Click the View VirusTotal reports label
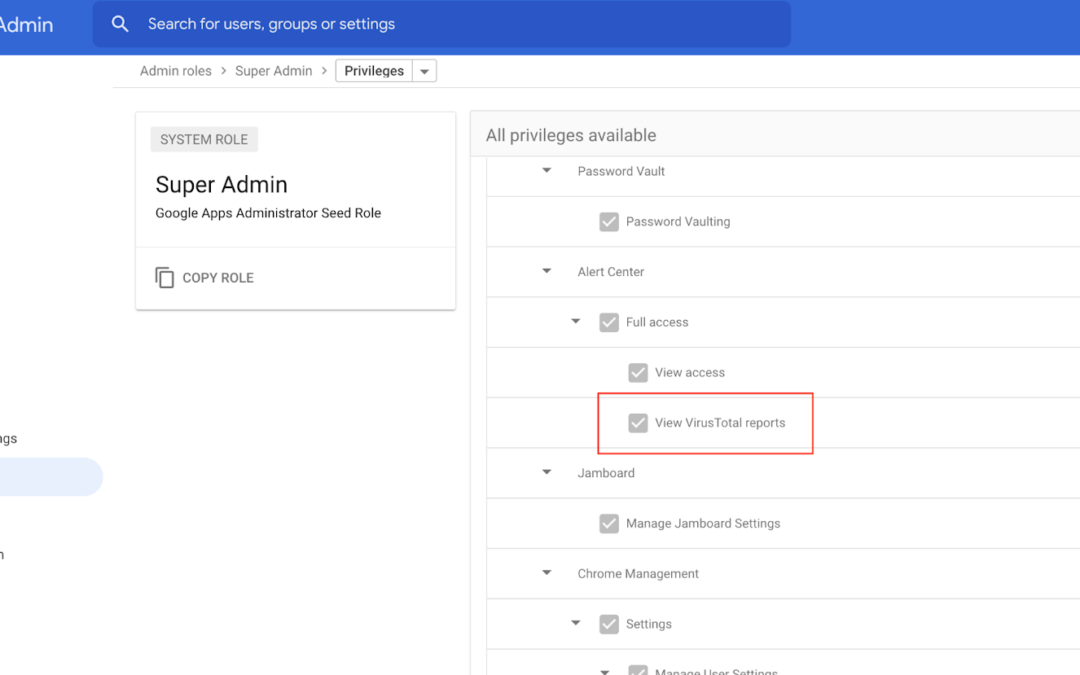The image size is (1080, 675). pyautogui.click(x=720, y=423)
